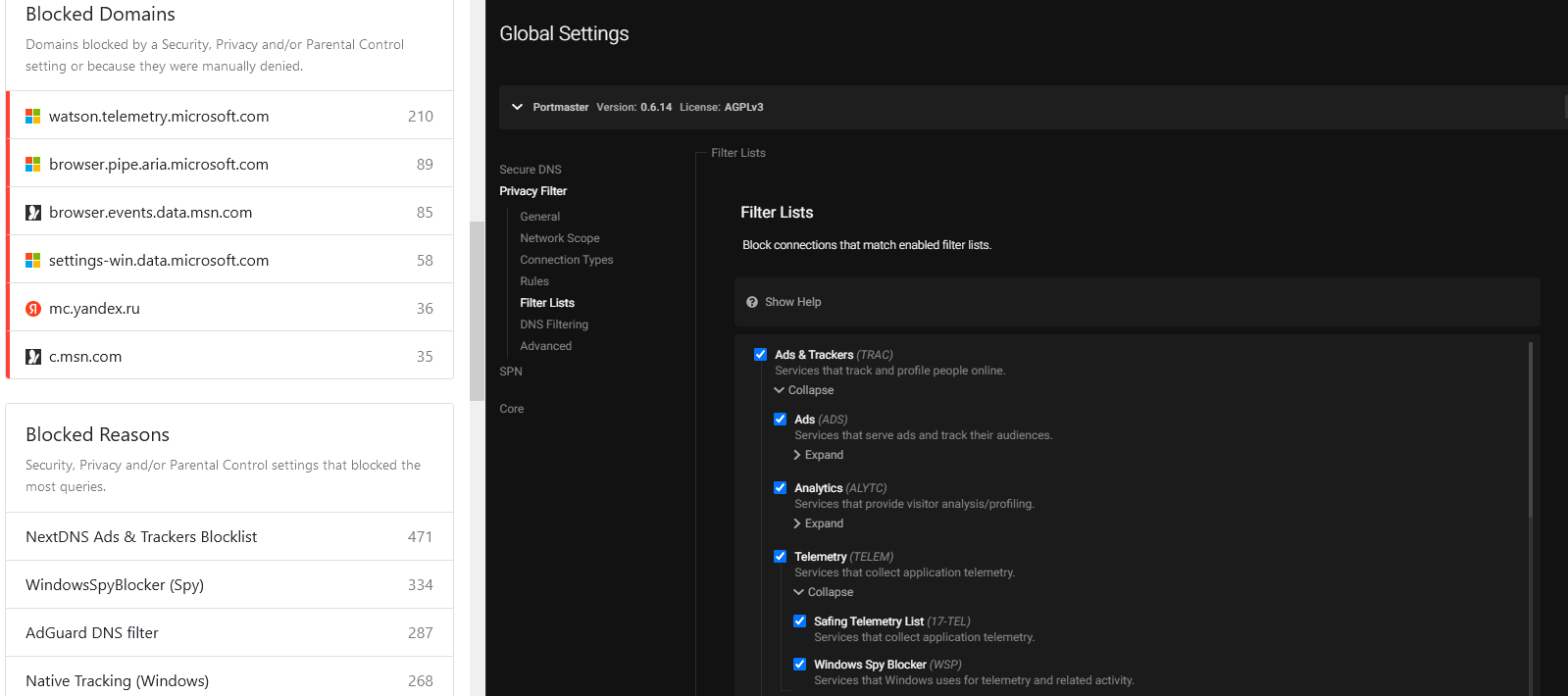Click the chevron icon beside Portmaster version

[x=517, y=107]
